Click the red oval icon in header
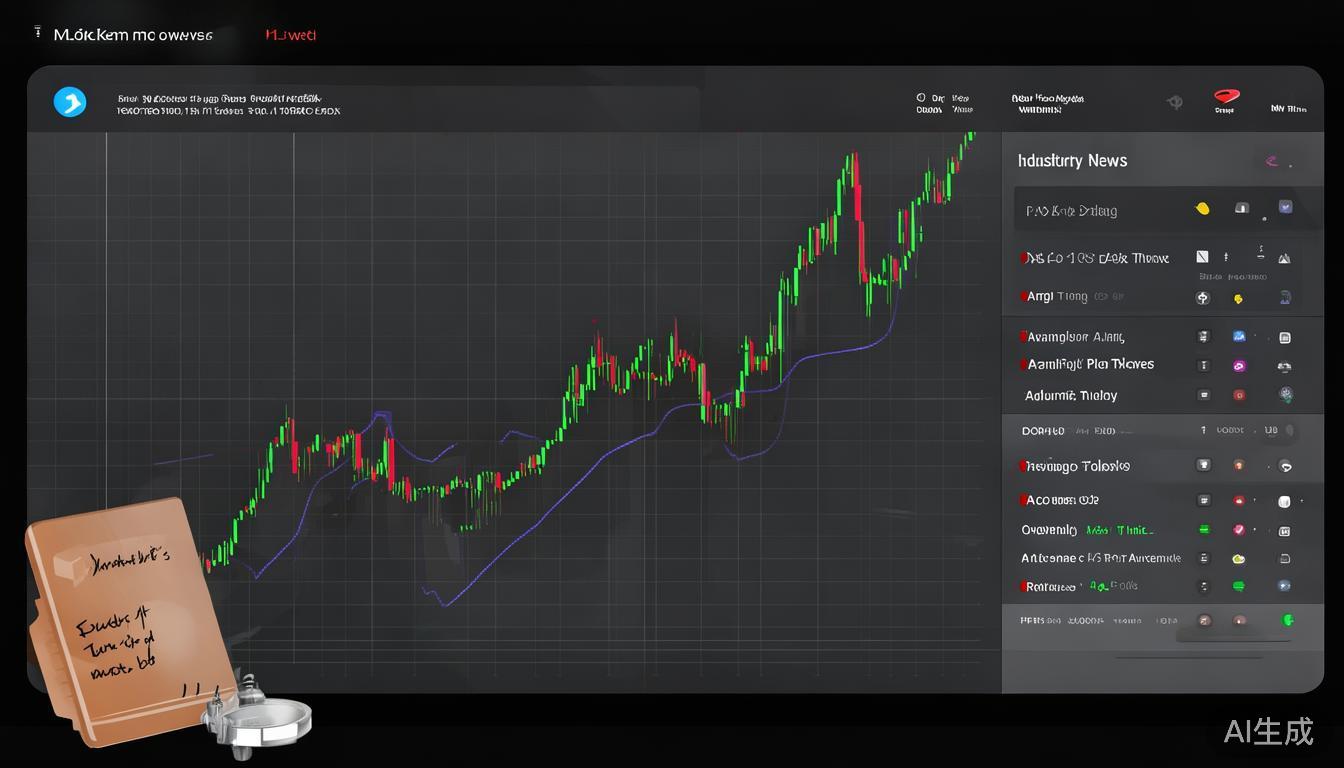Image resolution: width=1344 pixels, height=768 pixels. (1226, 97)
